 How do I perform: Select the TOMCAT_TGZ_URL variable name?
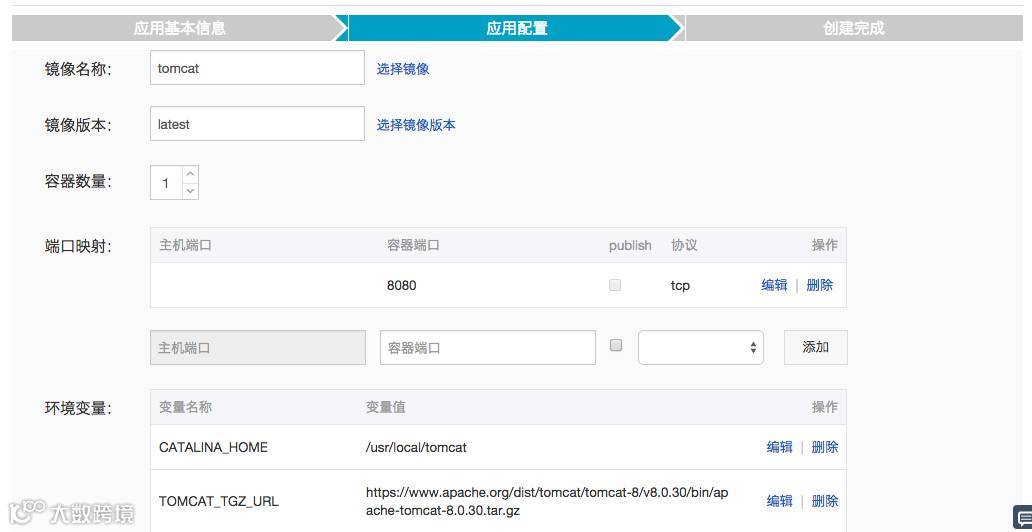pyautogui.click(x=219, y=501)
